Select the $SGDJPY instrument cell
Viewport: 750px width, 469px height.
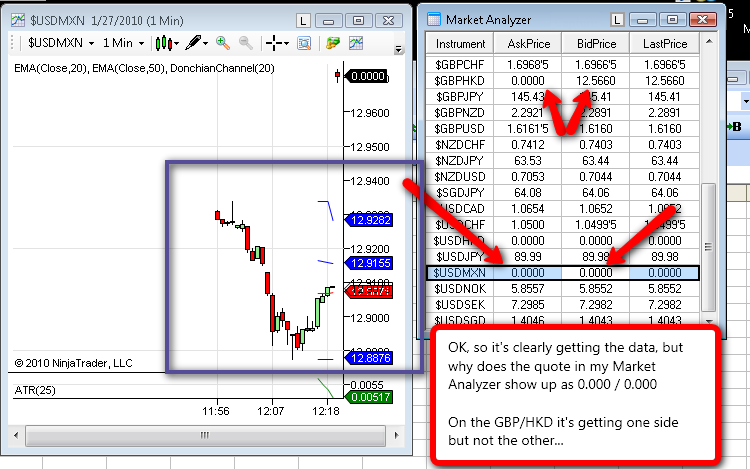(x=460, y=193)
